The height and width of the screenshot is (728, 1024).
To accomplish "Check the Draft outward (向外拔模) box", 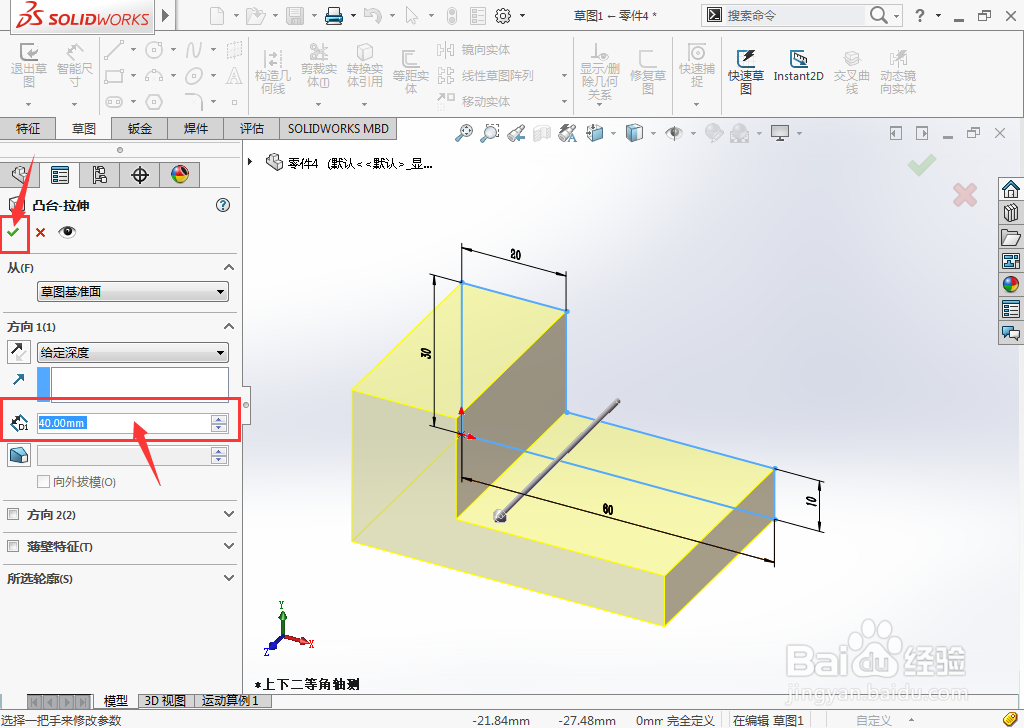I will [x=44, y=482].
